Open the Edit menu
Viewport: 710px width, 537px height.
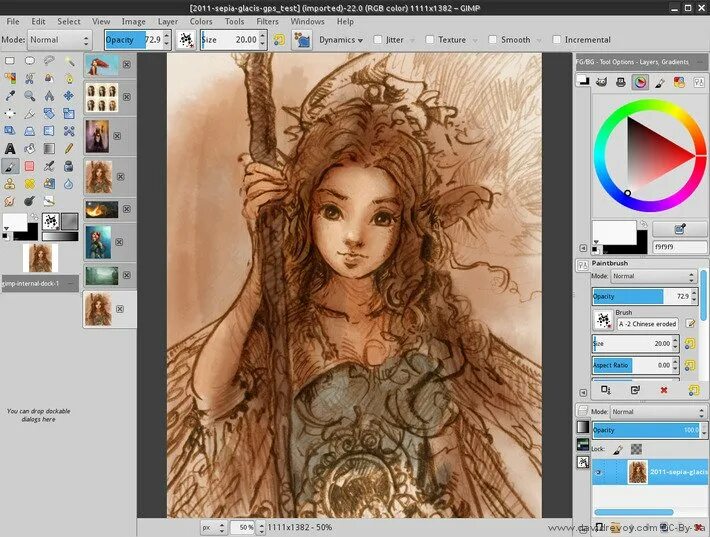pyautogui.click(x=38, y=21)
